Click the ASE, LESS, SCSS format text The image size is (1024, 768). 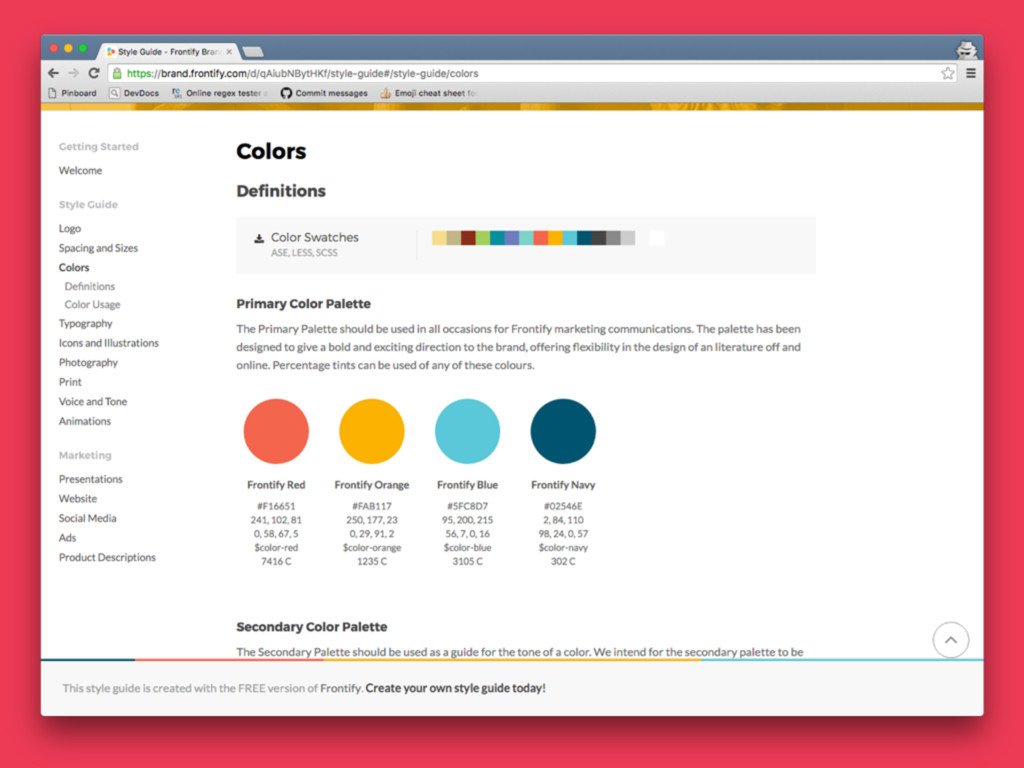point(304,253)
